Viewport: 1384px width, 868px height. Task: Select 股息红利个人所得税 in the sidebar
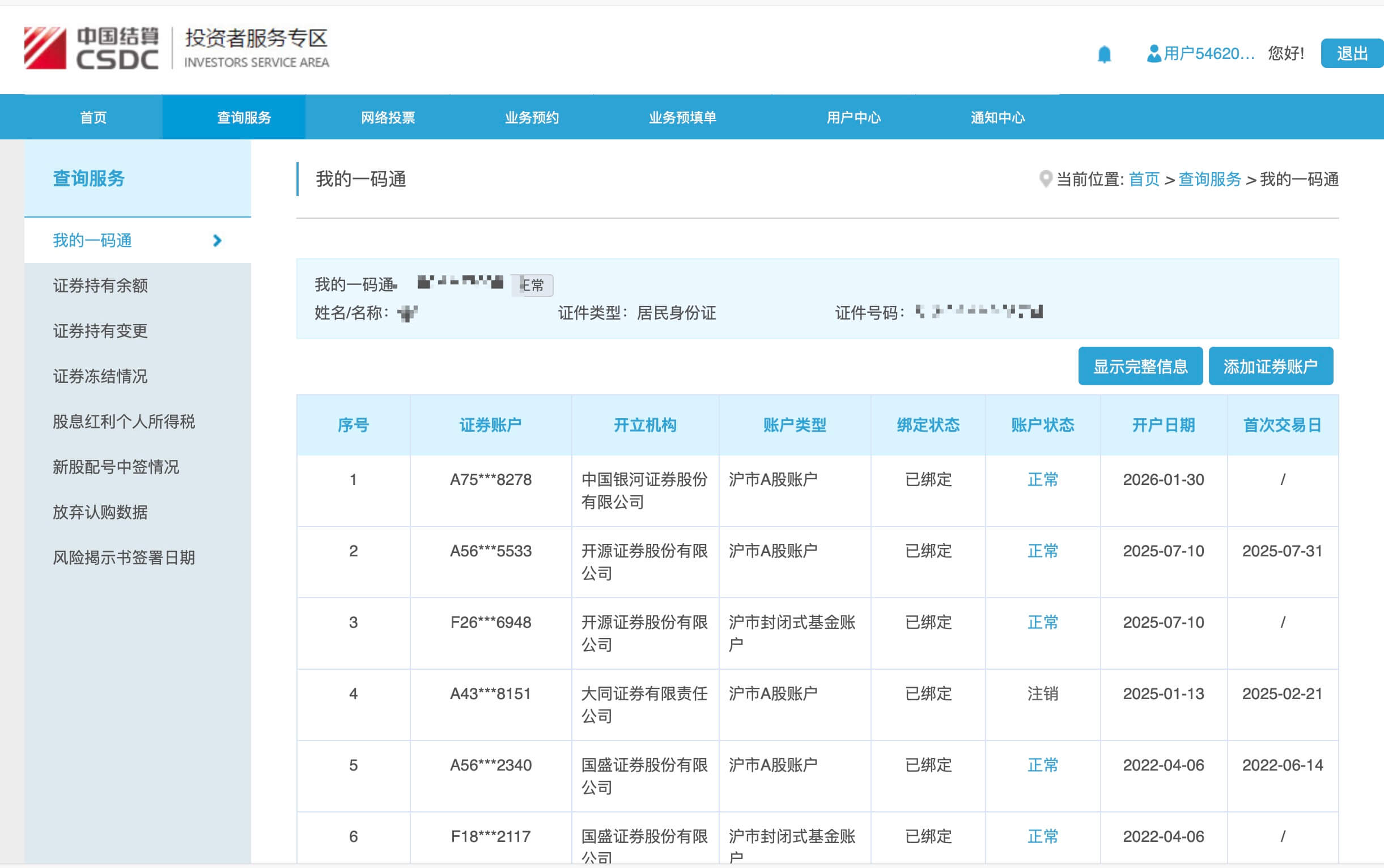(x=124, y=422)
